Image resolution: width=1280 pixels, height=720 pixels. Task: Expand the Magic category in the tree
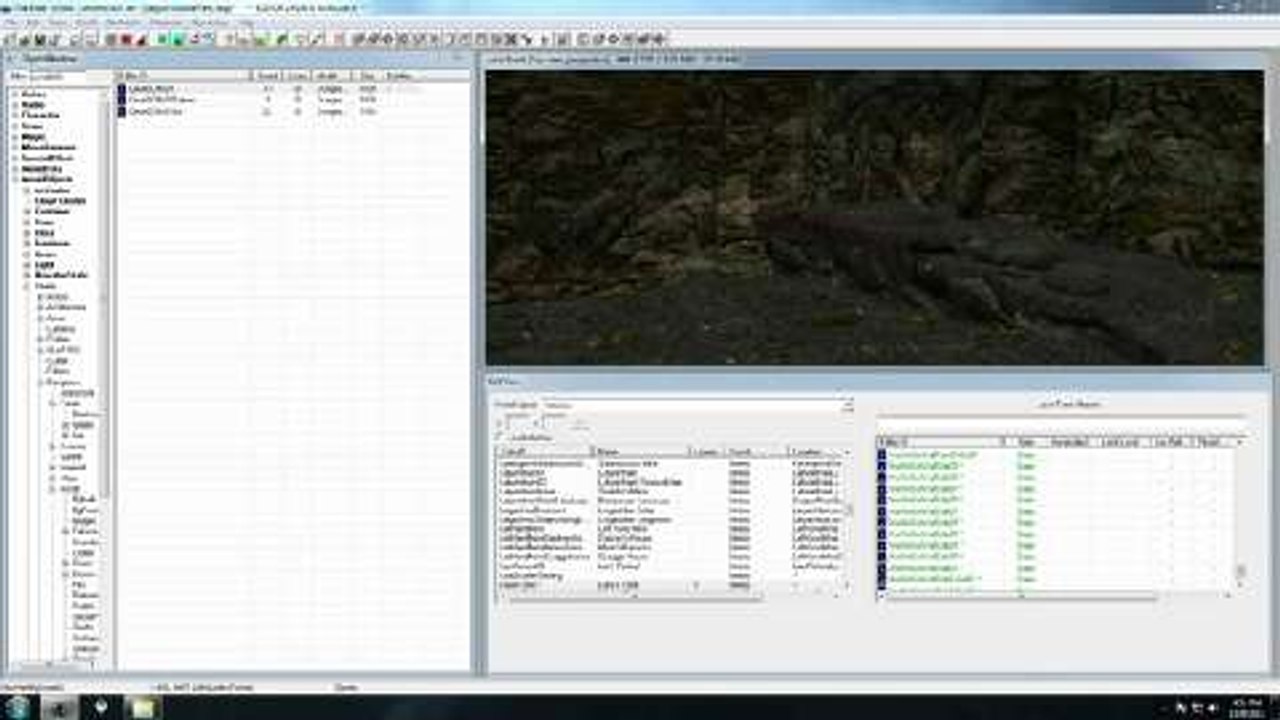[14, 136]
